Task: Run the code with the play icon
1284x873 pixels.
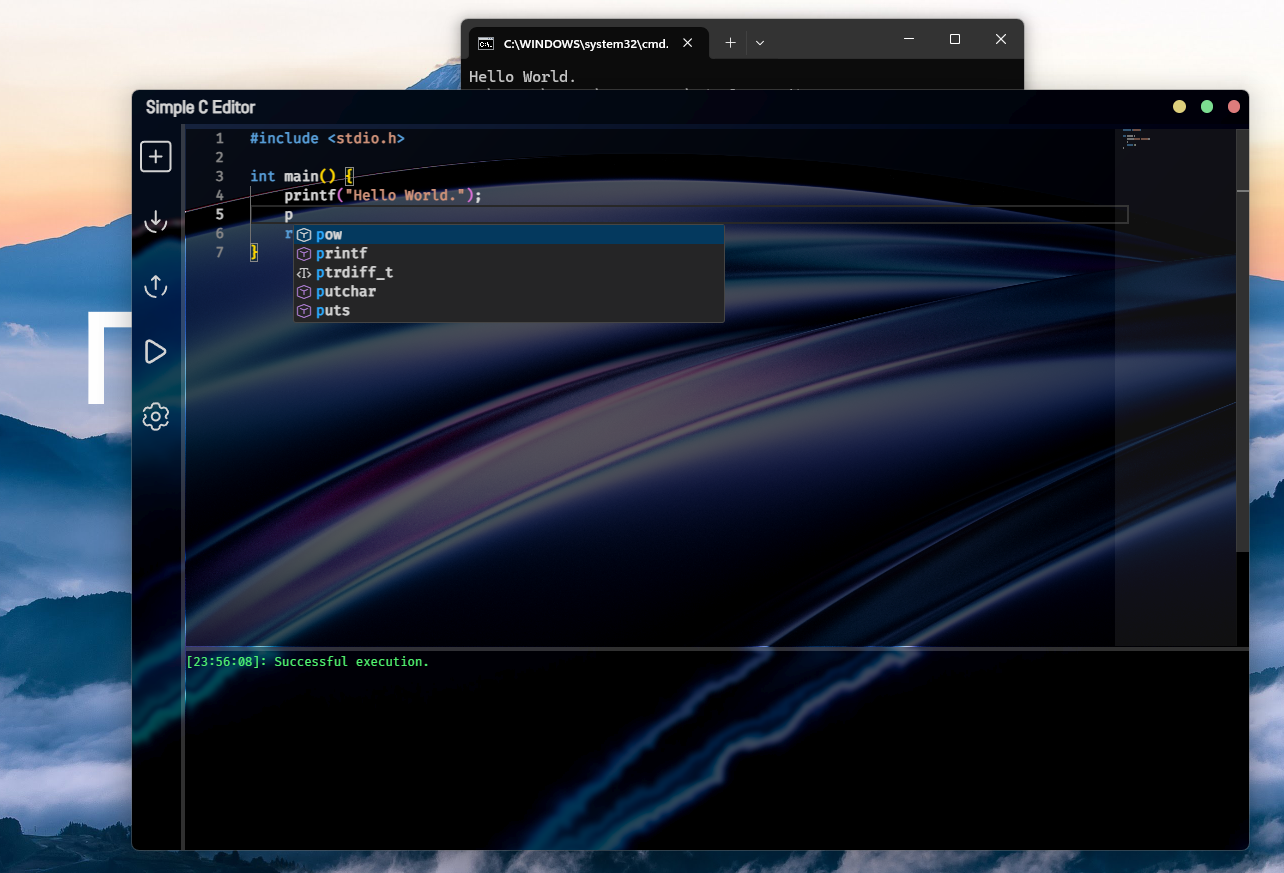Action: click(x=155, y=351)
